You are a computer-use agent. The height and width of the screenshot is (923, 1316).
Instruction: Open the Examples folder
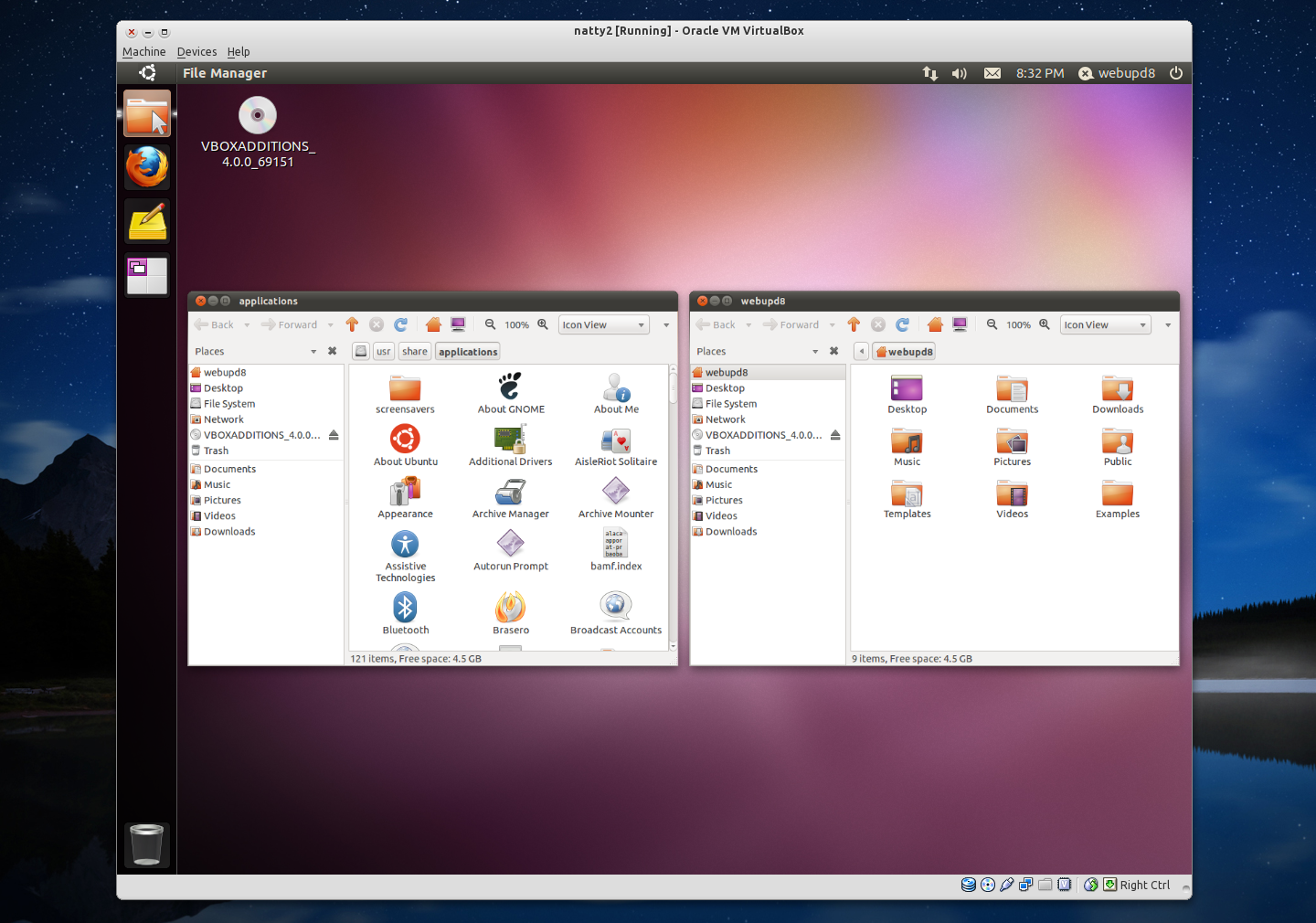(1118, 498)
